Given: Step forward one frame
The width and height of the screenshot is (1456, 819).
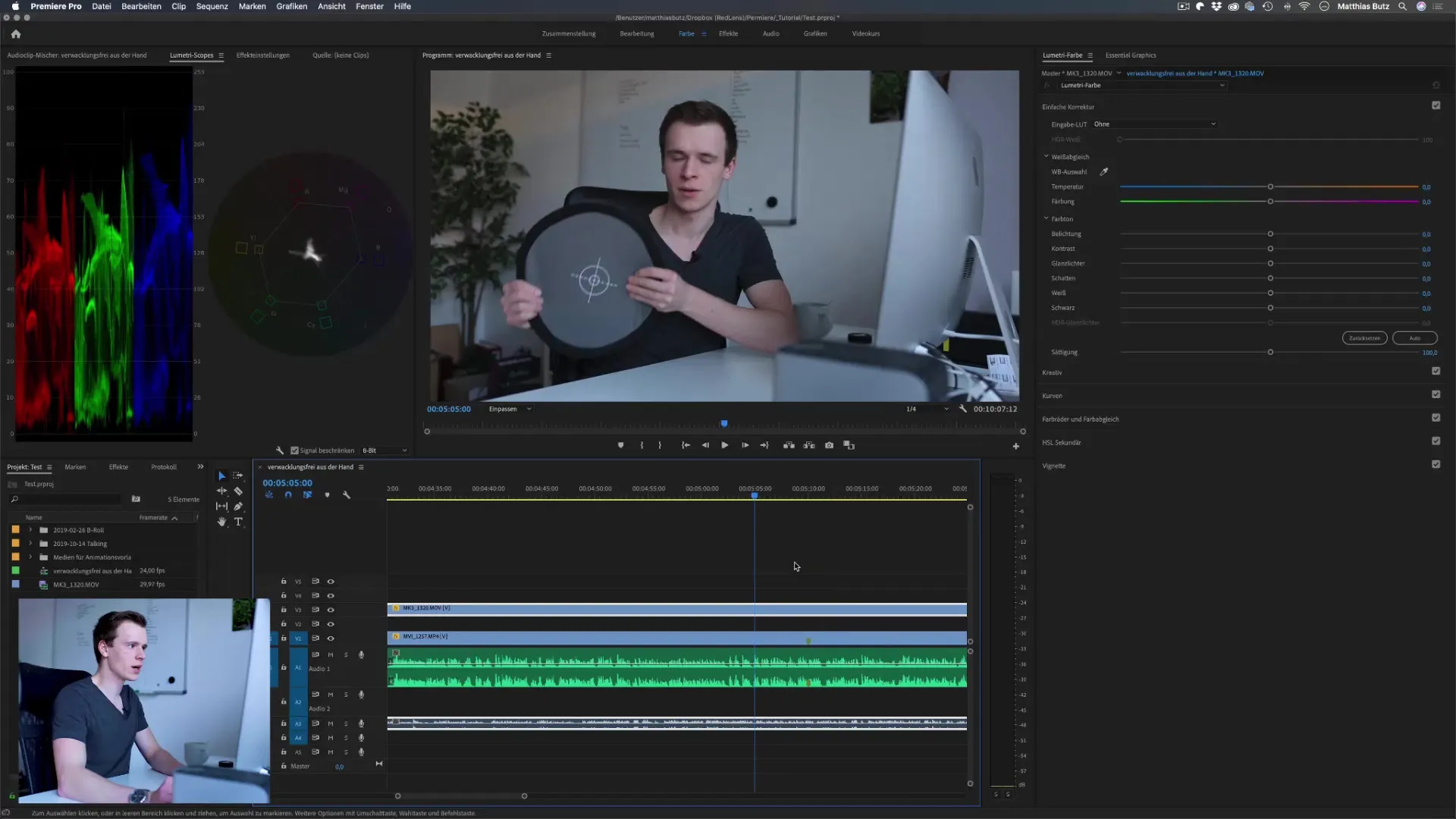Looking at the screenshot, I should pos(745,446).
